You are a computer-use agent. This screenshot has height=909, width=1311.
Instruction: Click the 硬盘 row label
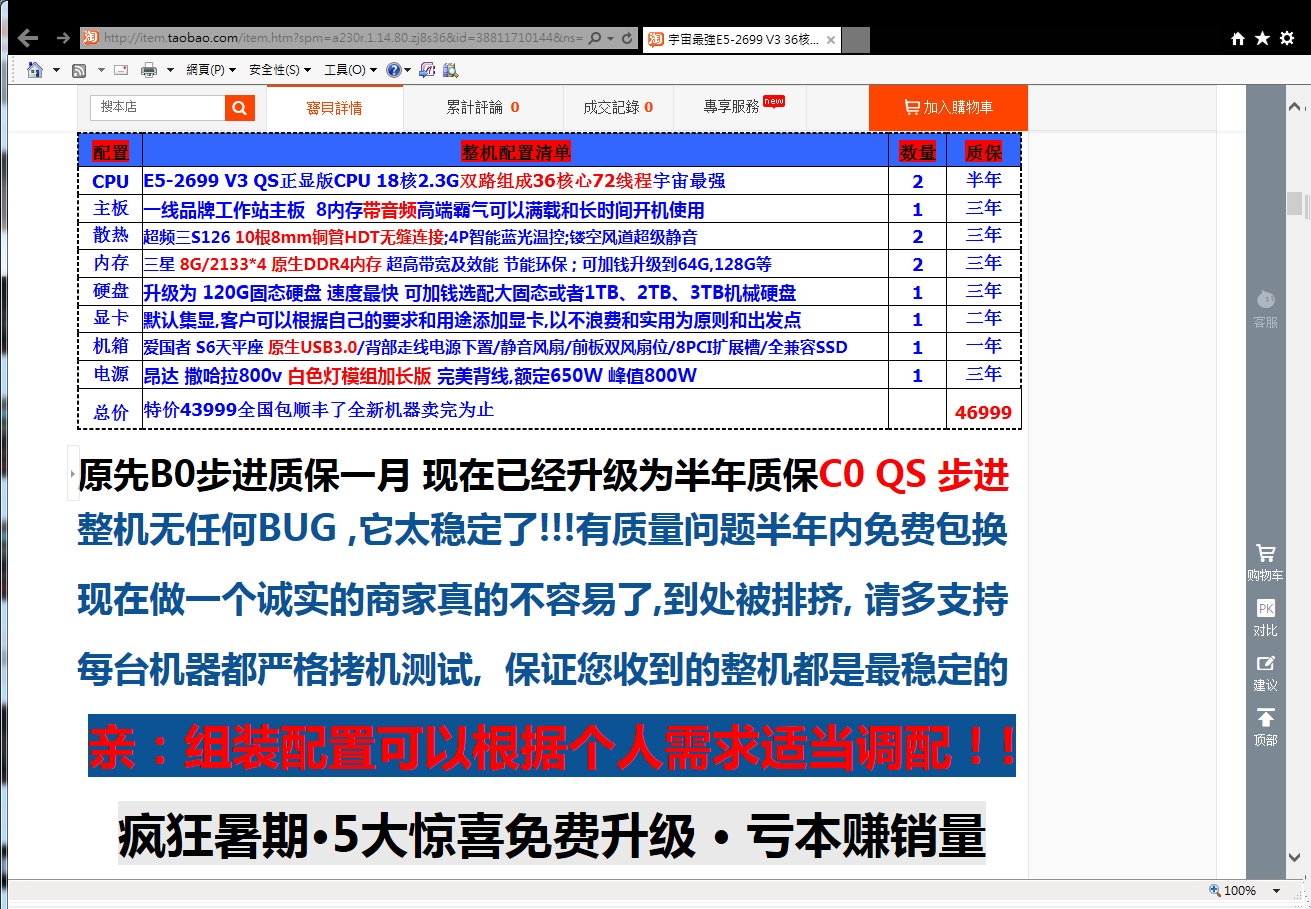pos(110,292)
